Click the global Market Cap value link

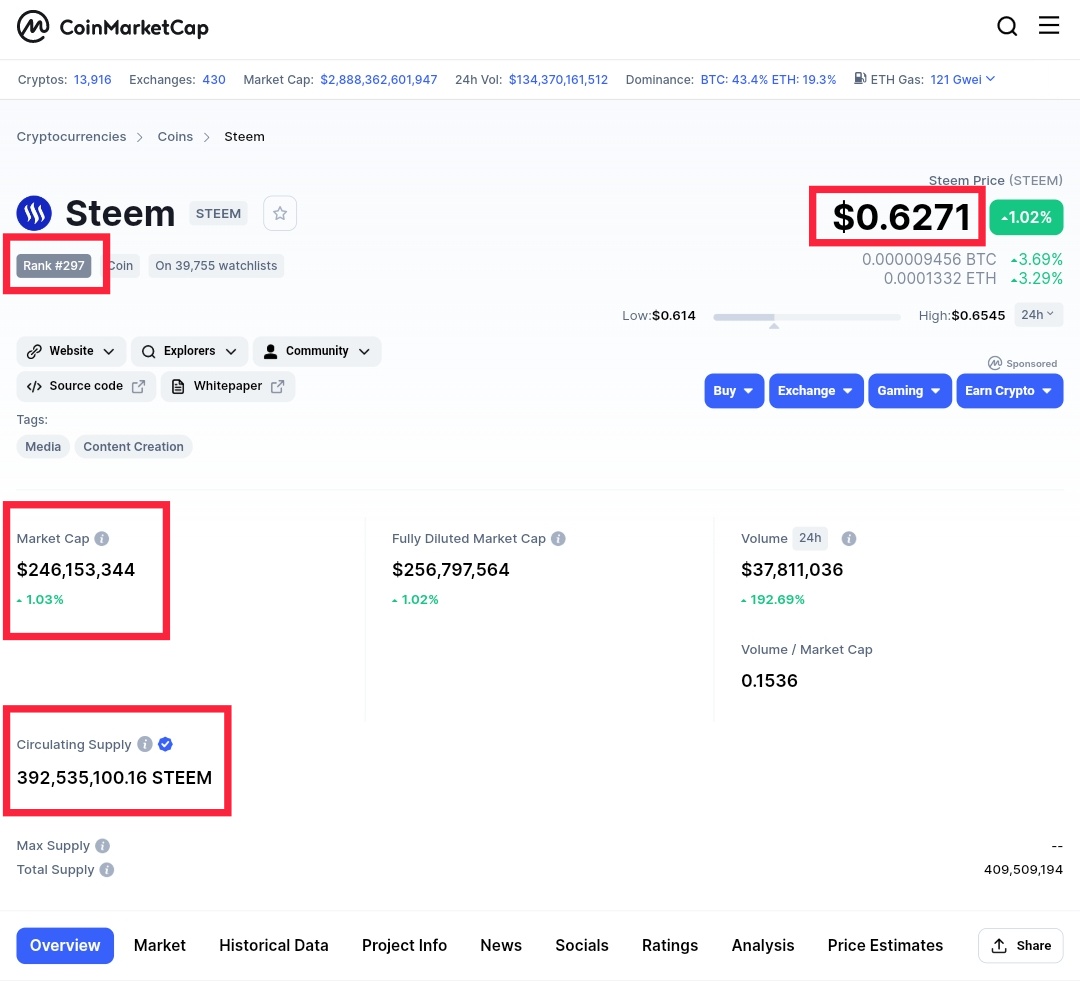coord(379,79)
